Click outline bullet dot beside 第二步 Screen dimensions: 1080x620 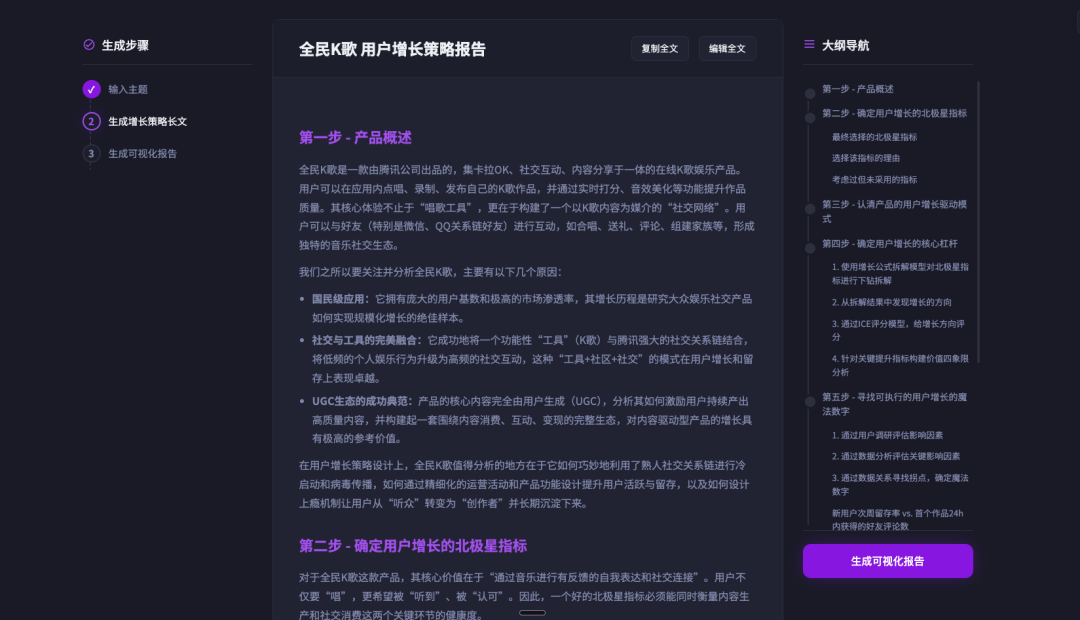(x=810, y=118)
